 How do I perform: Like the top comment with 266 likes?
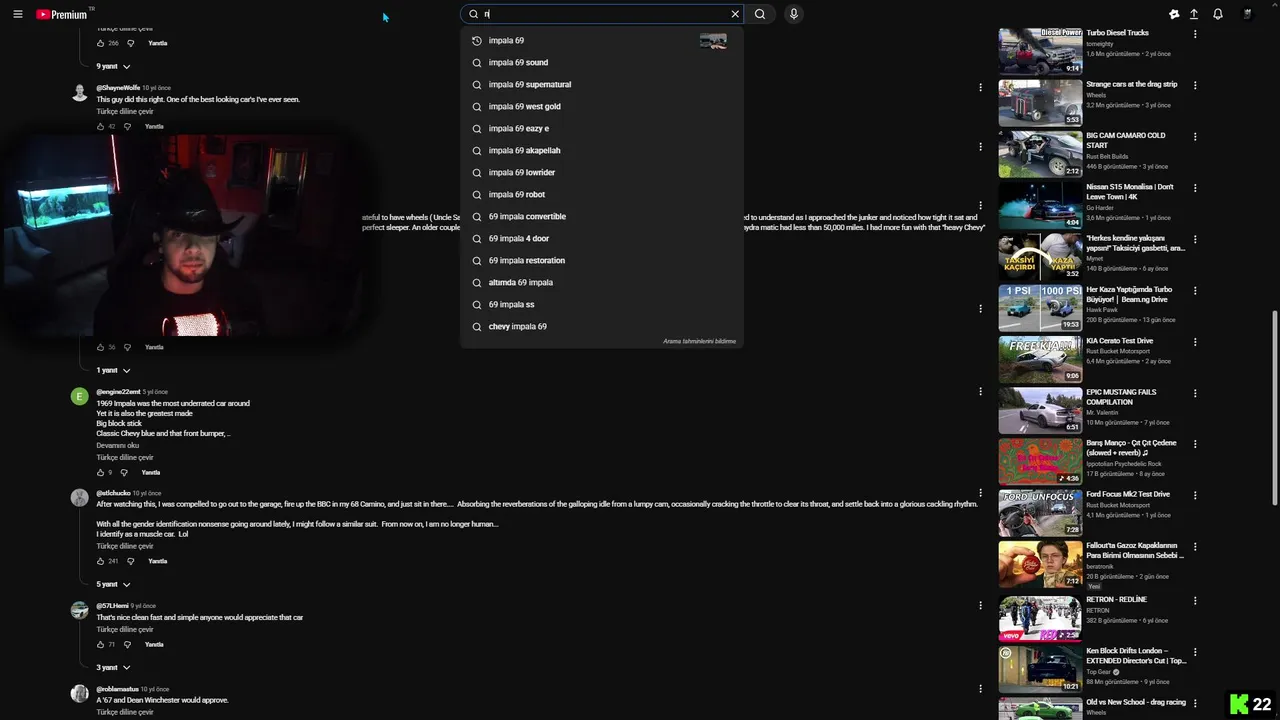[x=100, y=43]
